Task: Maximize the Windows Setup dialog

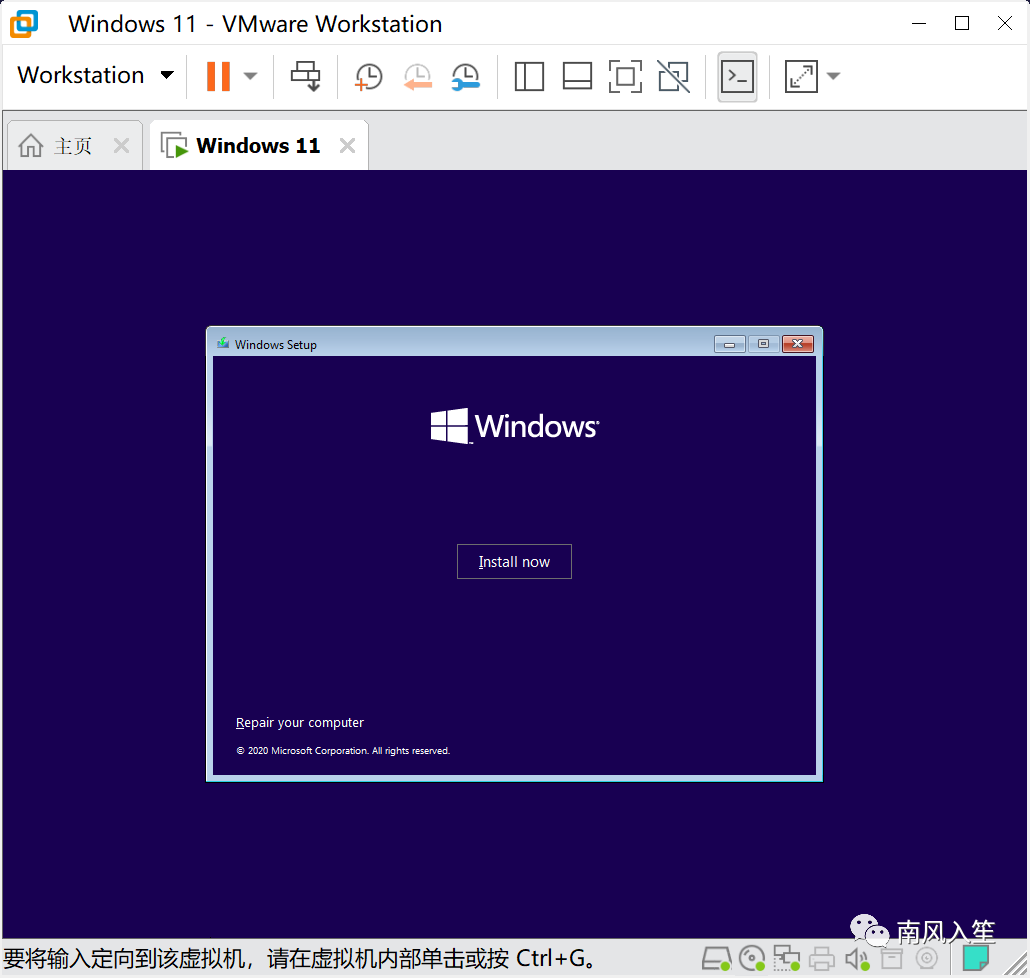Action: (763, 344)
